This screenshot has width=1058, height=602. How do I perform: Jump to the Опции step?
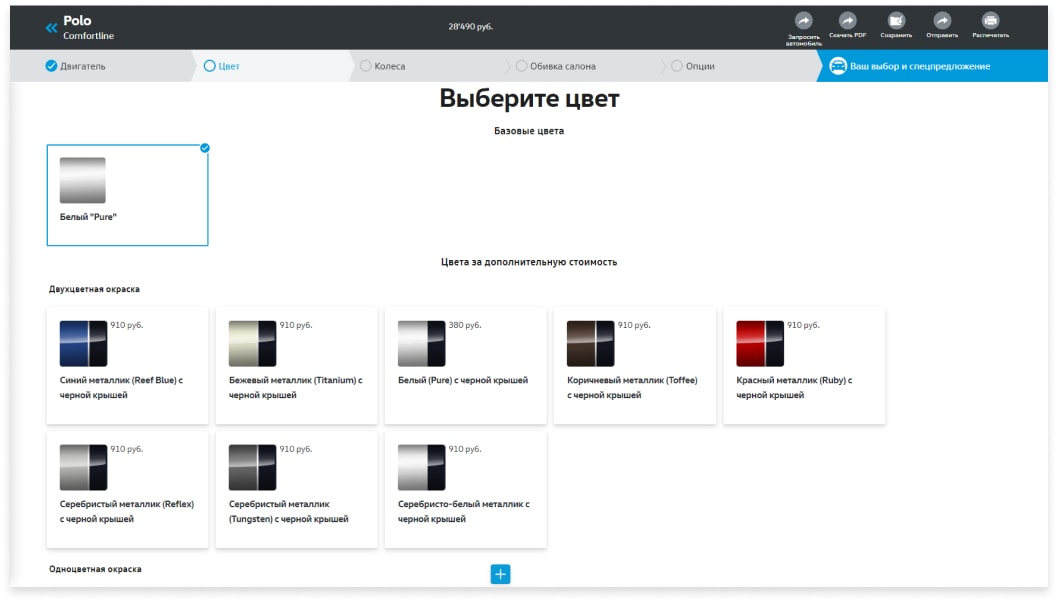693,66
